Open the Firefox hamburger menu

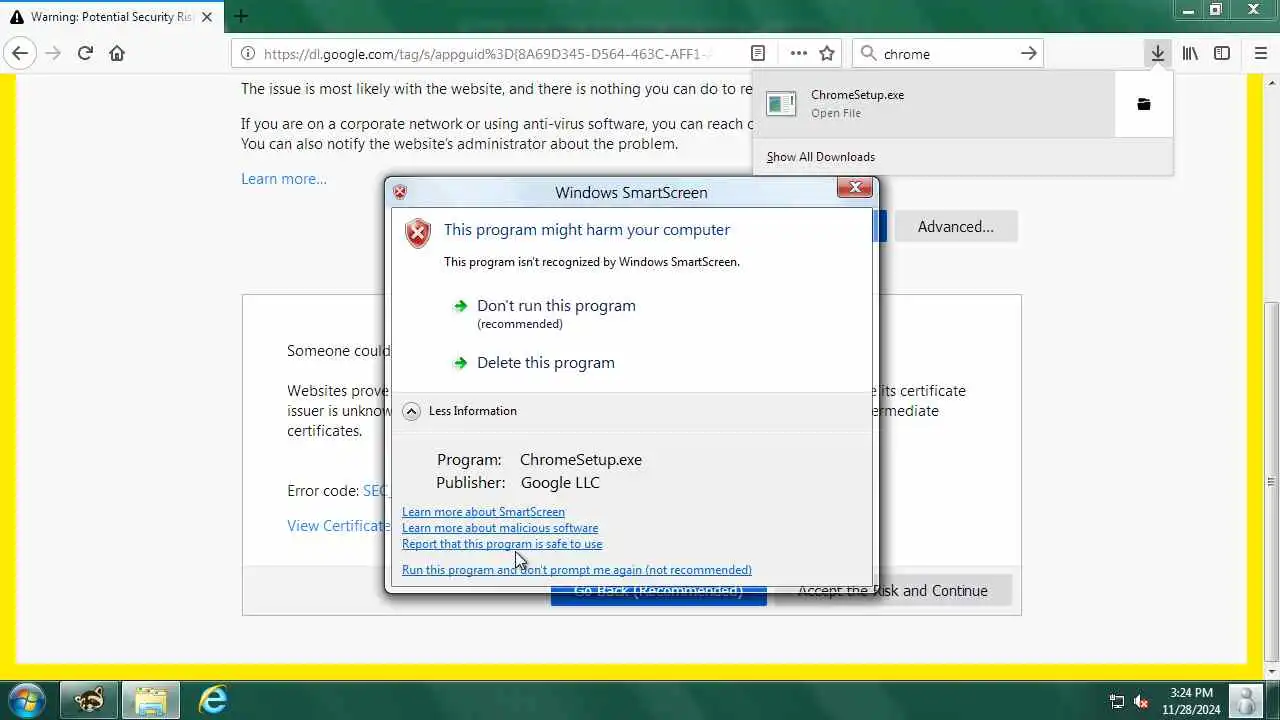coord(1260,54)
